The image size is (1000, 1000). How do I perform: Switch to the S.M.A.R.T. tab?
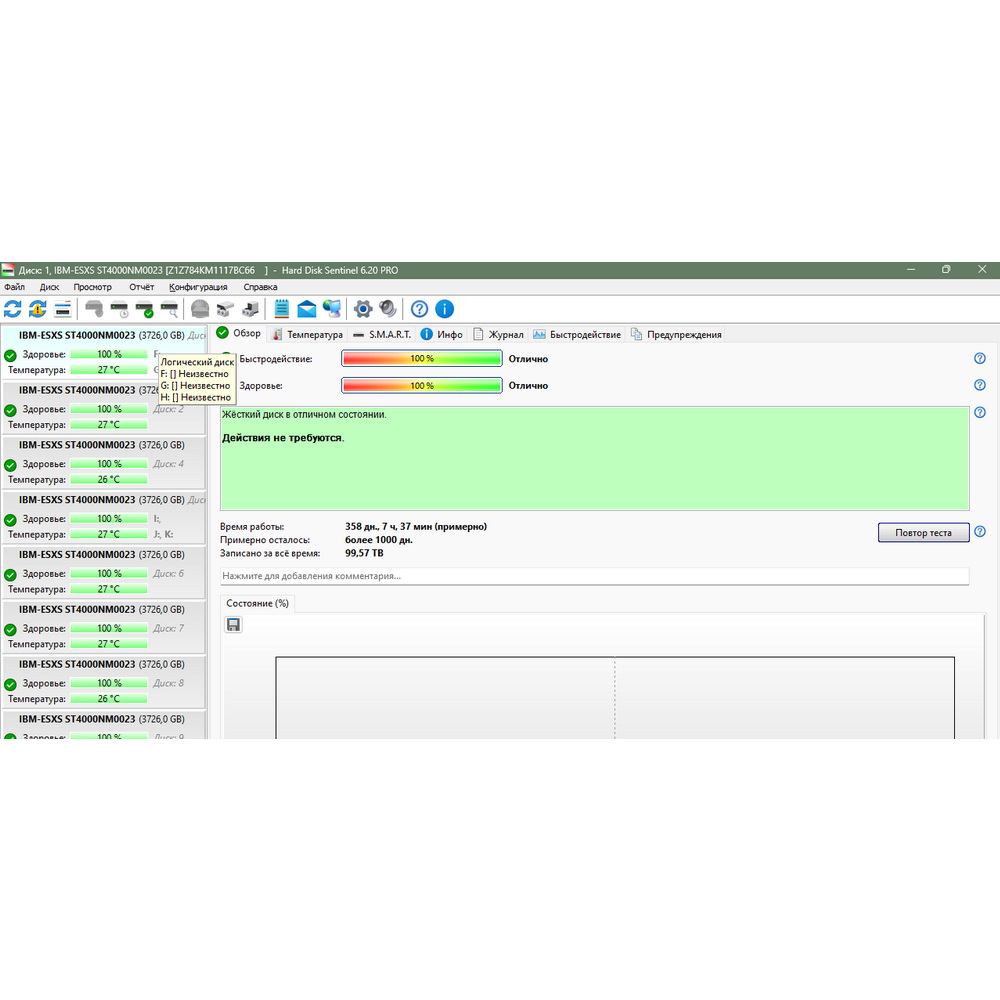pyautogui.click(x=382, y=335)
